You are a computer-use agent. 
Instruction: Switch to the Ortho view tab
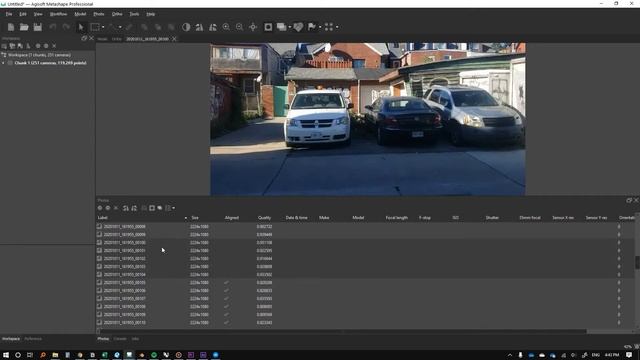[117, 39]
